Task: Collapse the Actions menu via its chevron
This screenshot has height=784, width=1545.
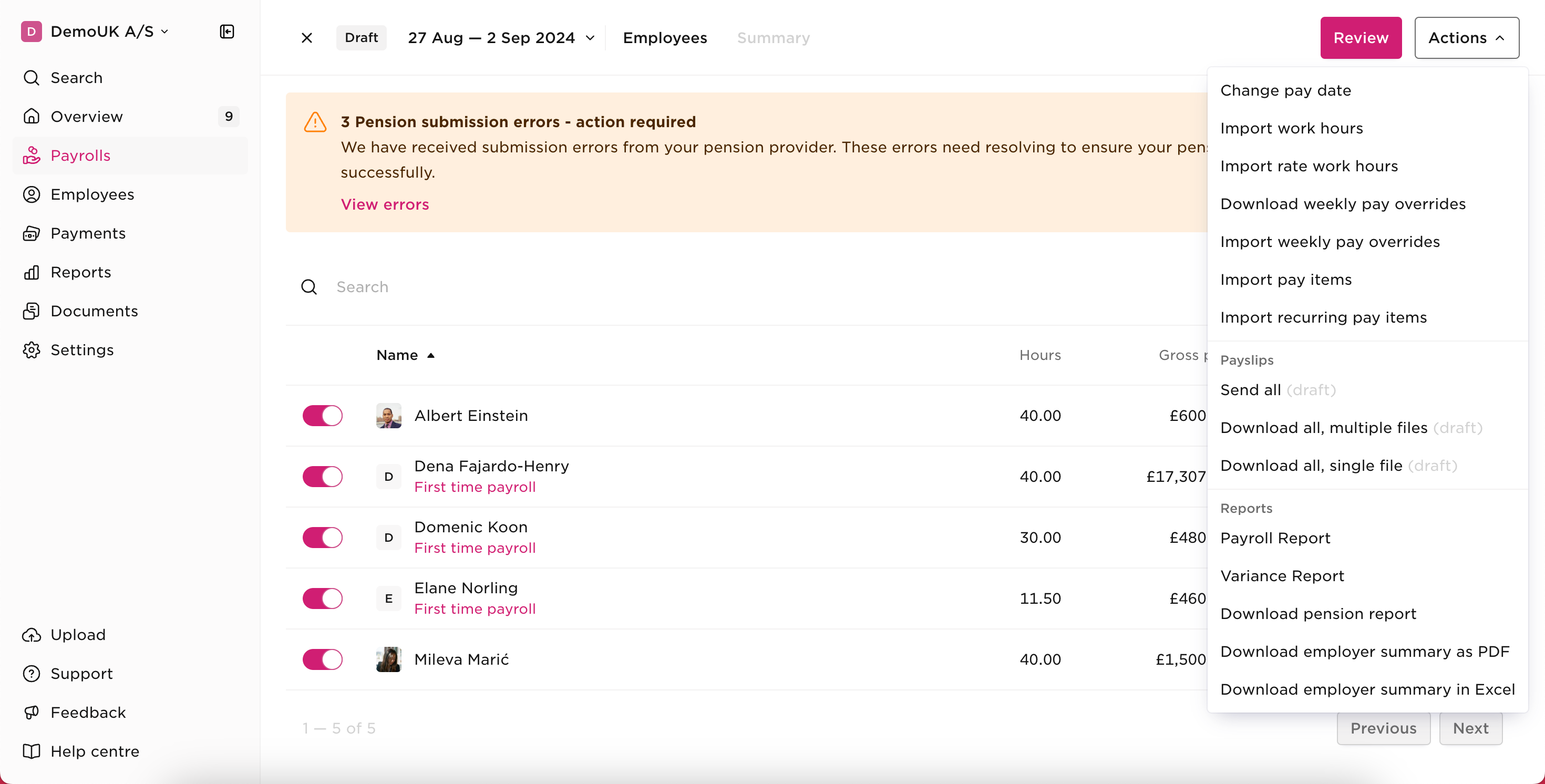Action: point(1500,38)
